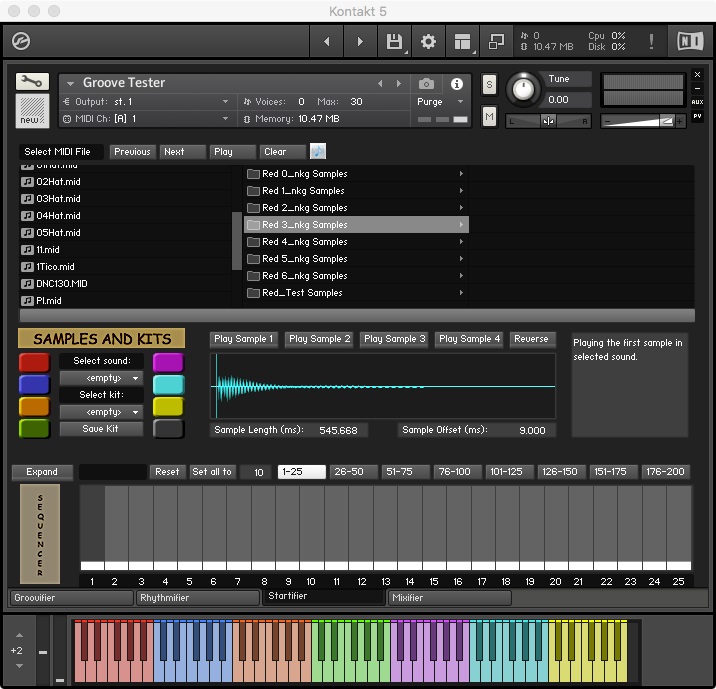Toggle the Mute M button
716x689 pixels.
click(x=489, y=117)
